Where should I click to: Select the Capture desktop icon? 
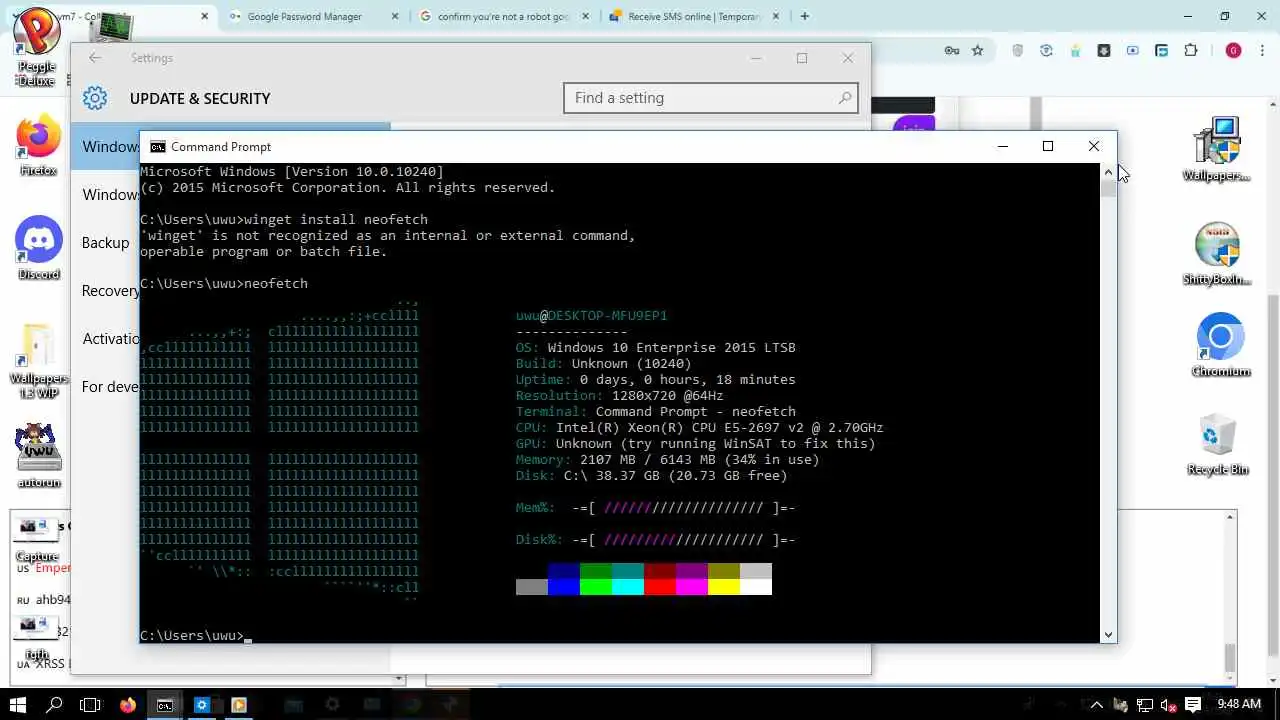38,538
